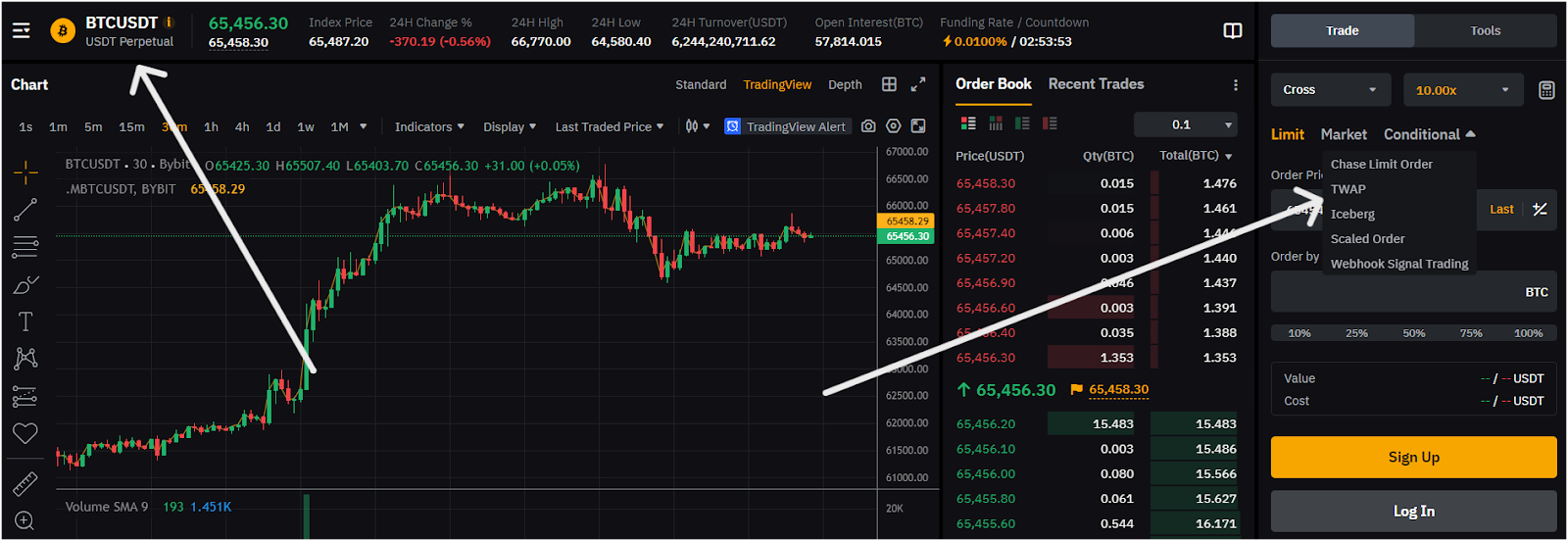This screenshot has height=541, width=1568.
Task: Choose Scaled Order from menu
Action: click(1367, 238)
